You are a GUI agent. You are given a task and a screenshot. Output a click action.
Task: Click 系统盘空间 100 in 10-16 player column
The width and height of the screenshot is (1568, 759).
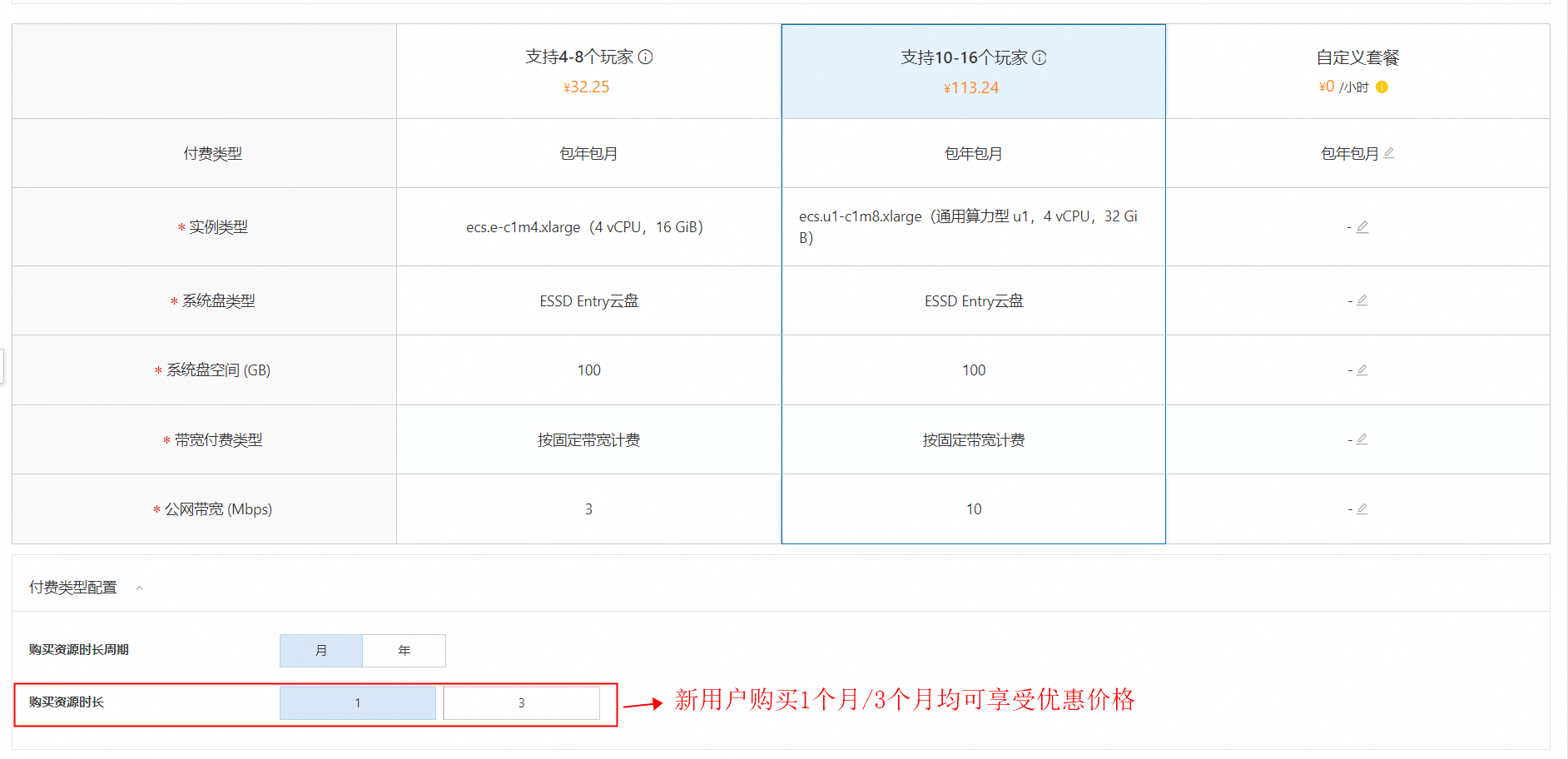tap(974, 370)
